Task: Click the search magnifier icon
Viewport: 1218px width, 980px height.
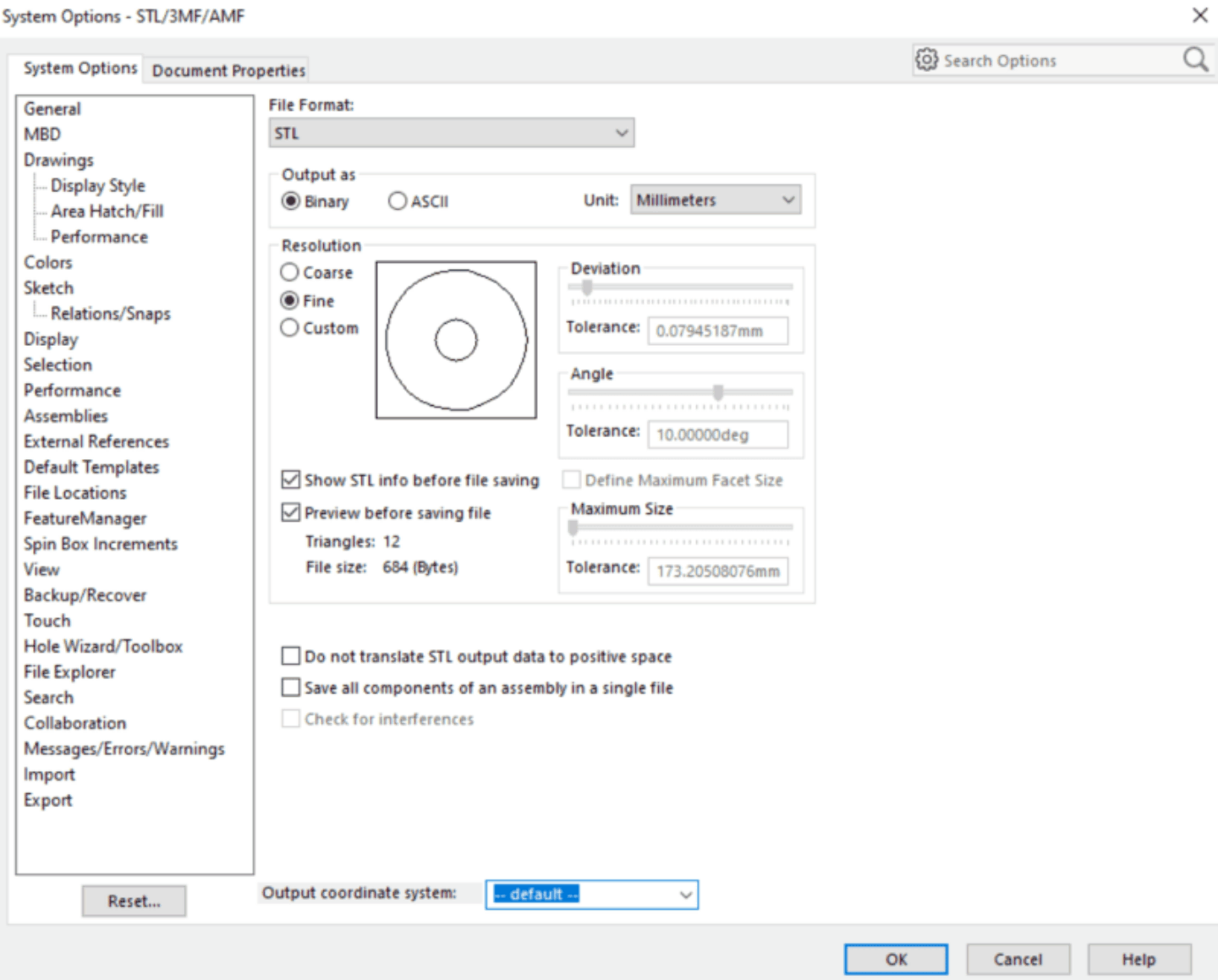Action: pos(1195,59)
